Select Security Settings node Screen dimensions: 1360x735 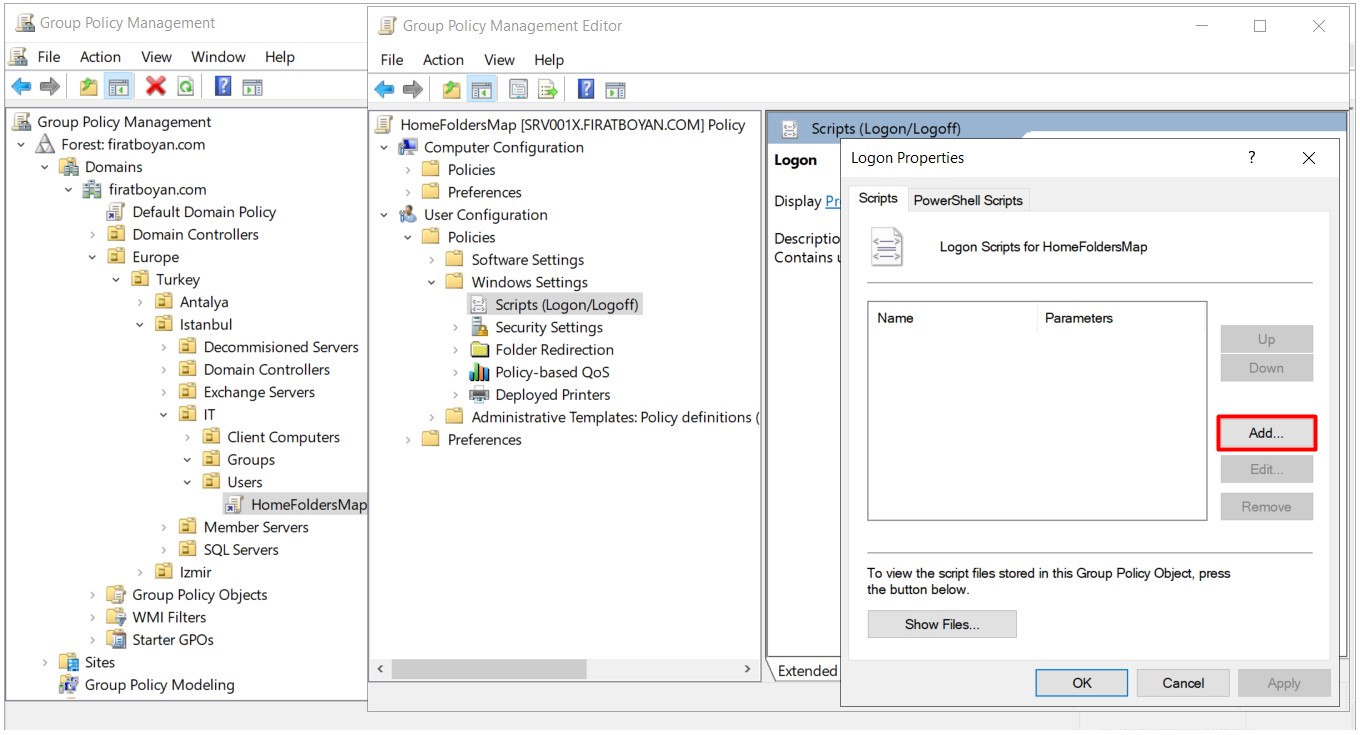549,327
